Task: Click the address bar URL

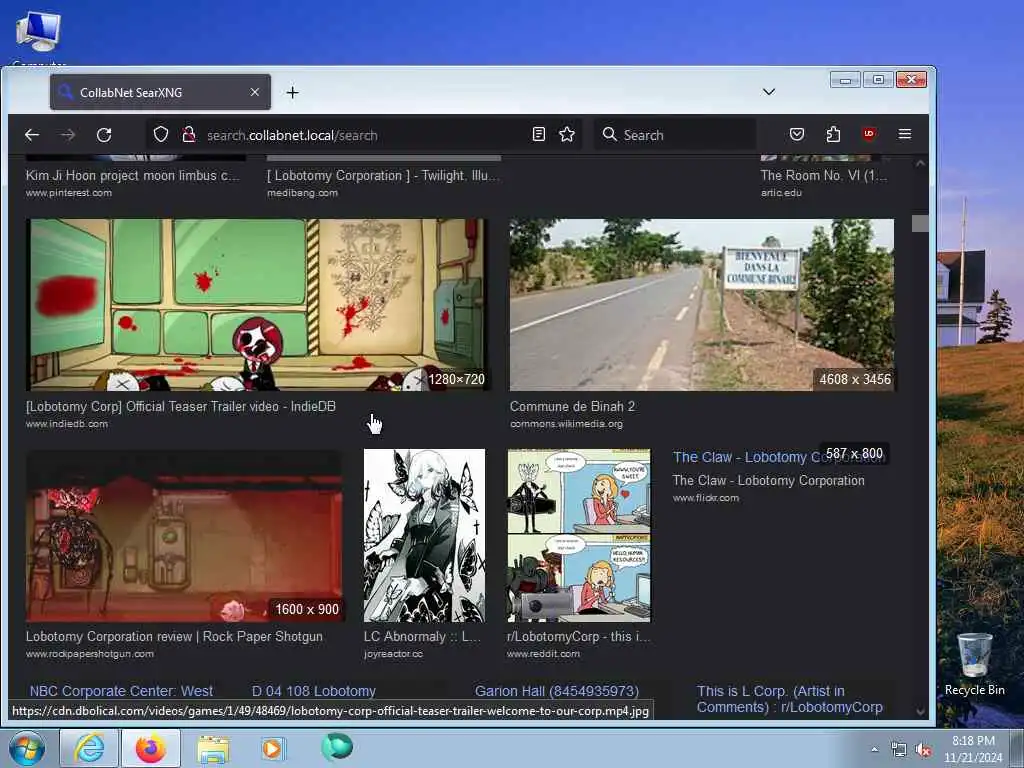Action: coord(292,135)
